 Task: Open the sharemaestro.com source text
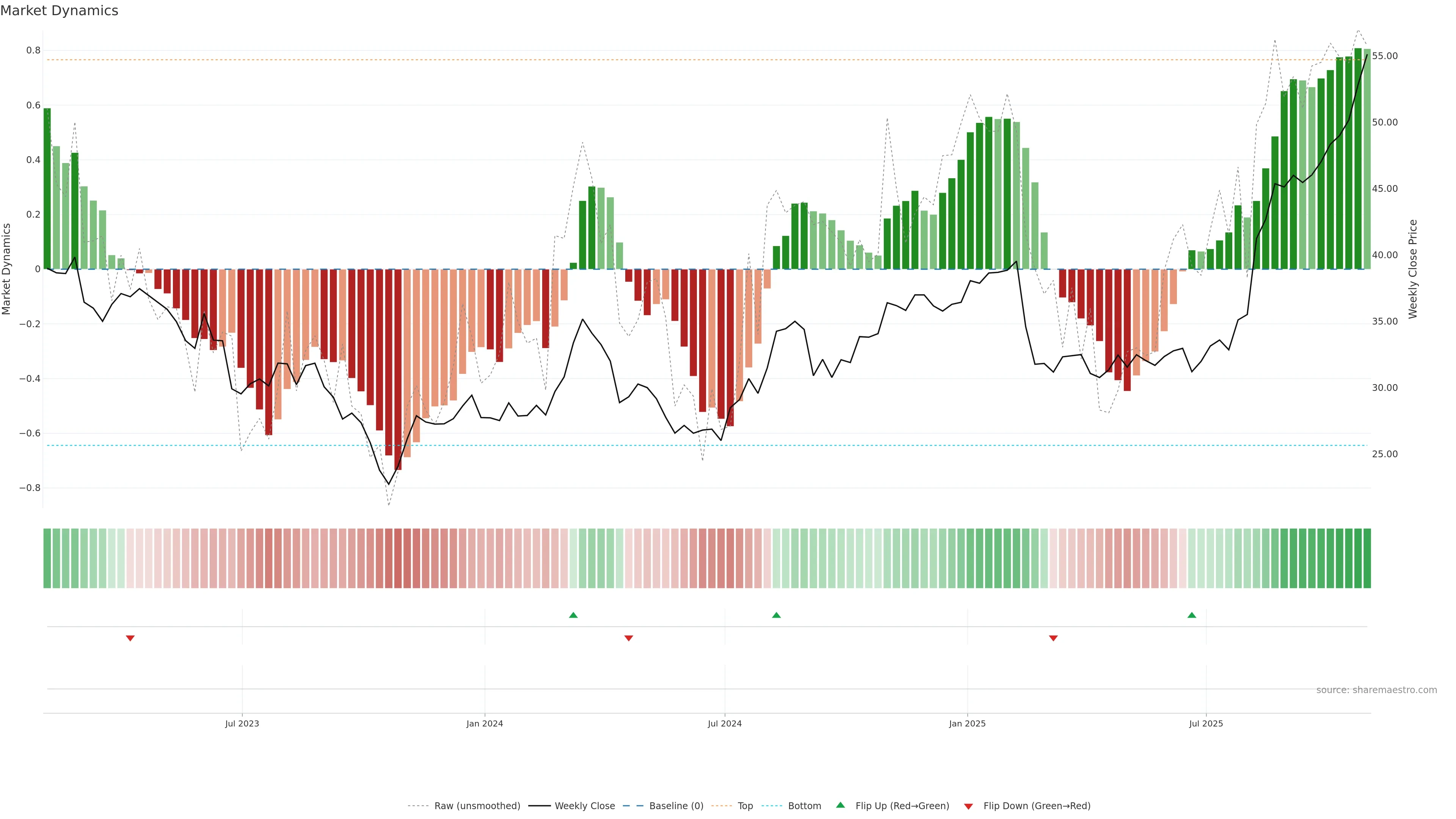pyautogui.click(x=1376, y=690)
